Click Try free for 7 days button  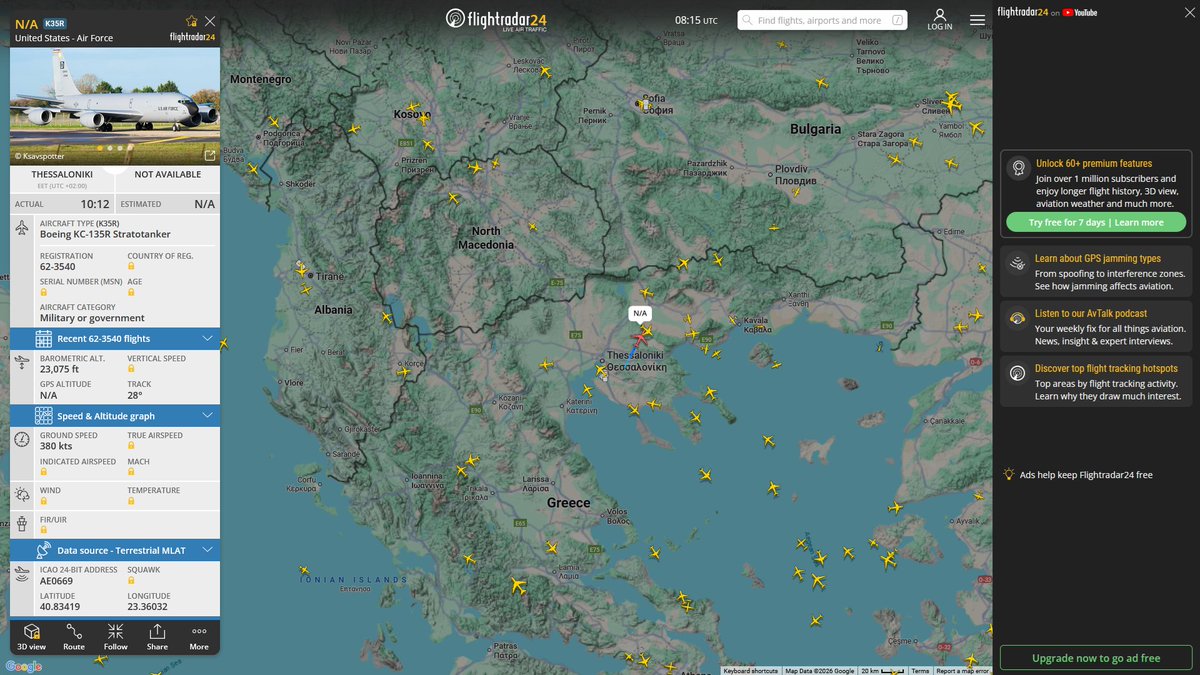pyautogui.click(x=1096, y=222)
